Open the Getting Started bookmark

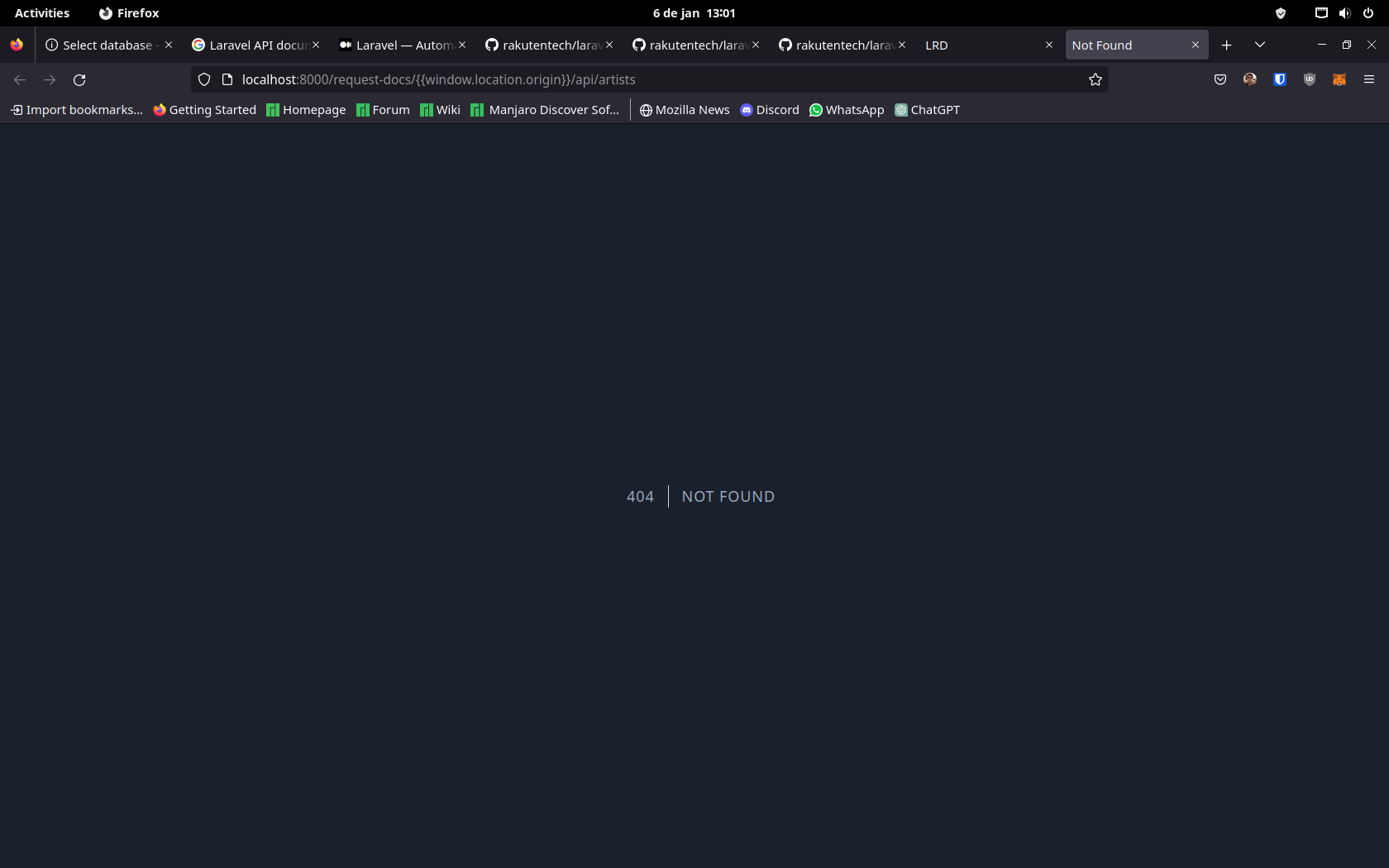(x=204, y=109)
